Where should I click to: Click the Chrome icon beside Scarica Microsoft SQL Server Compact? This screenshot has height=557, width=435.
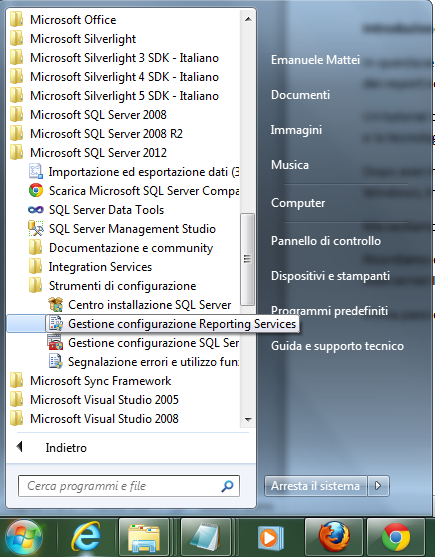click(x=36, y=190)
